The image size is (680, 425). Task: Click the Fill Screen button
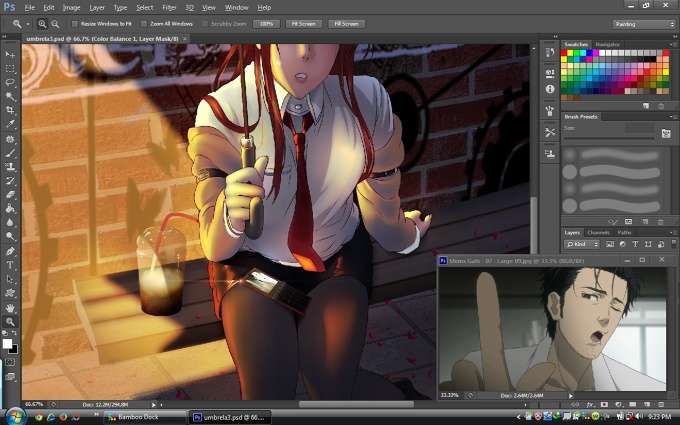click(x=347, y=24)
